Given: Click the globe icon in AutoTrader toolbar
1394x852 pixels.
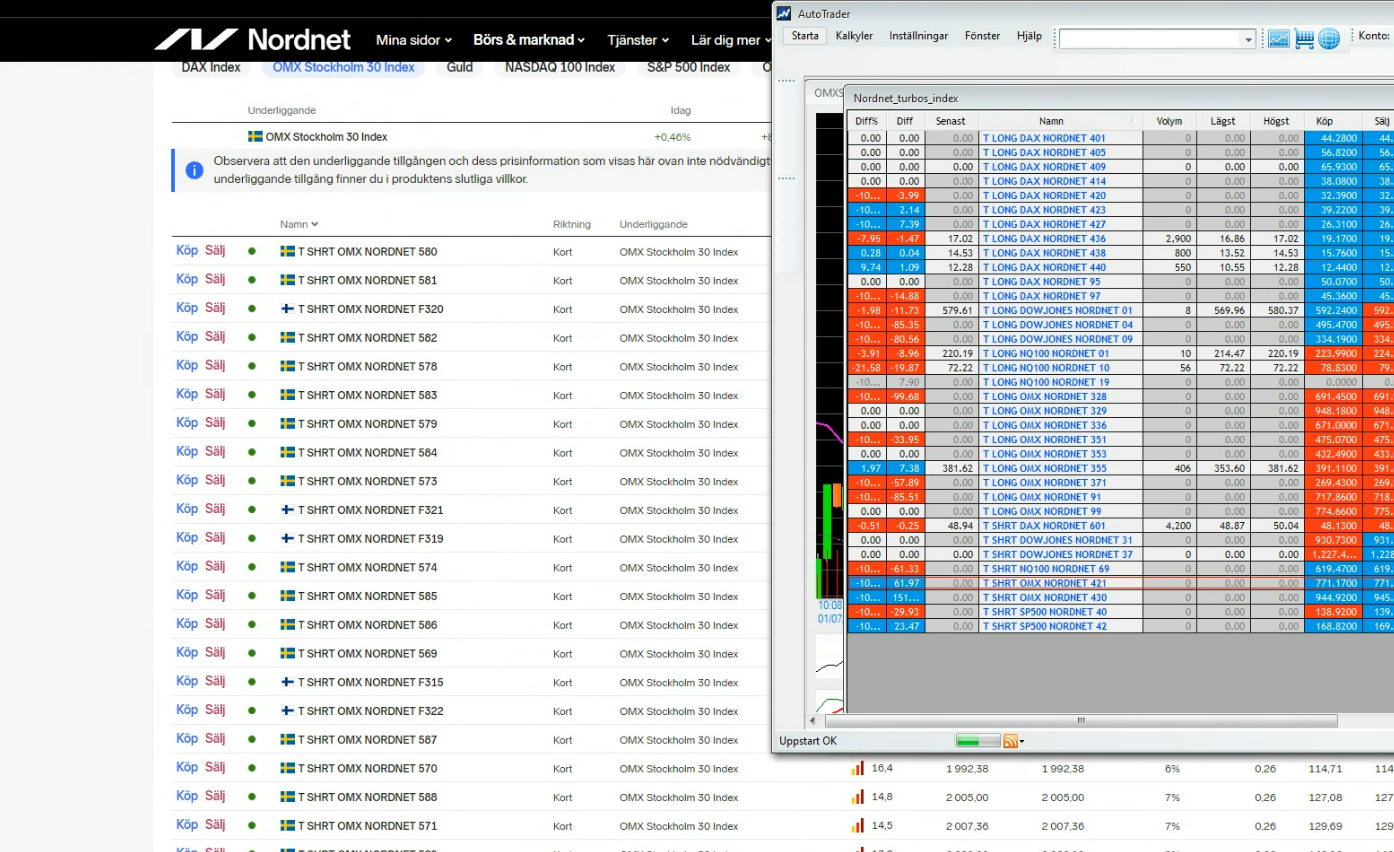Looking at the screenshot, I should 1329,39.
